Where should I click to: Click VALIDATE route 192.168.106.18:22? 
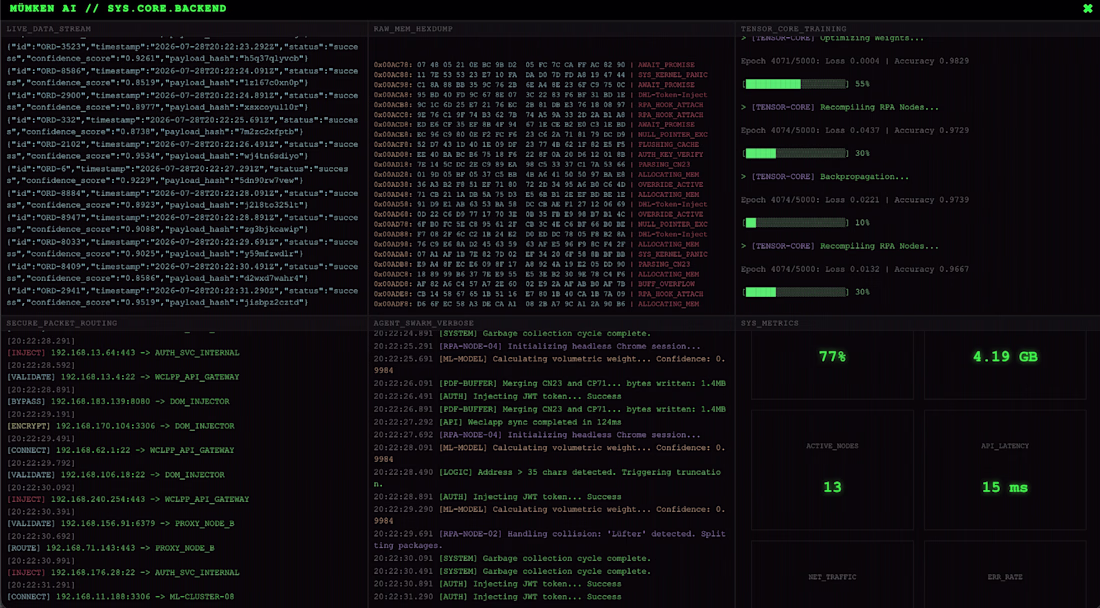(x=116, y=475)
